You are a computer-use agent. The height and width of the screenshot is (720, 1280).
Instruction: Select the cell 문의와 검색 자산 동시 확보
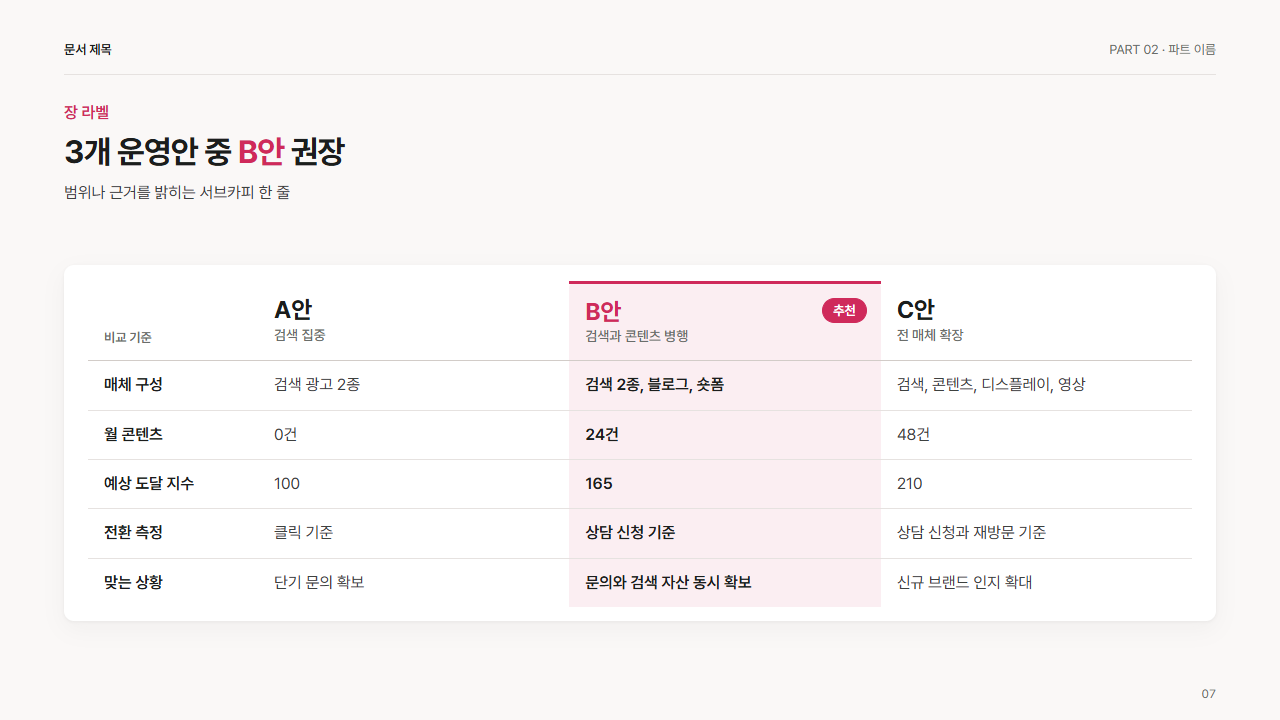click(x=668, y=581)
